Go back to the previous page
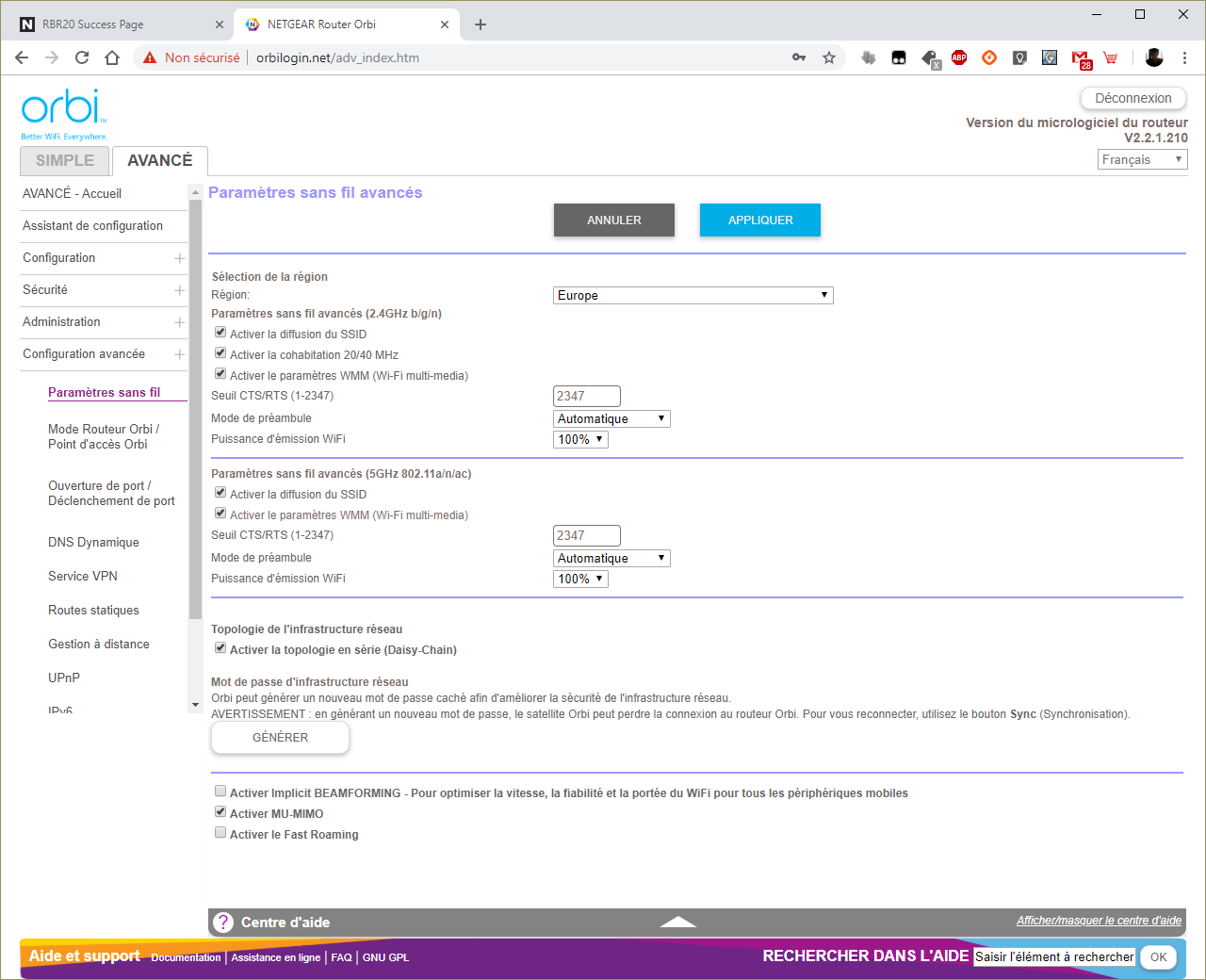 (x=22, y=57)
